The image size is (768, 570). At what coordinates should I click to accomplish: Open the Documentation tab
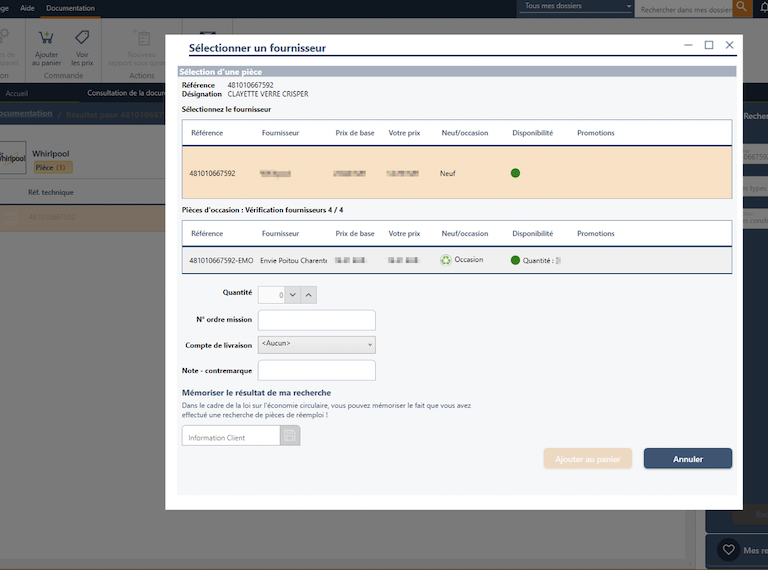pyautogui.click(x=70, y=8)
